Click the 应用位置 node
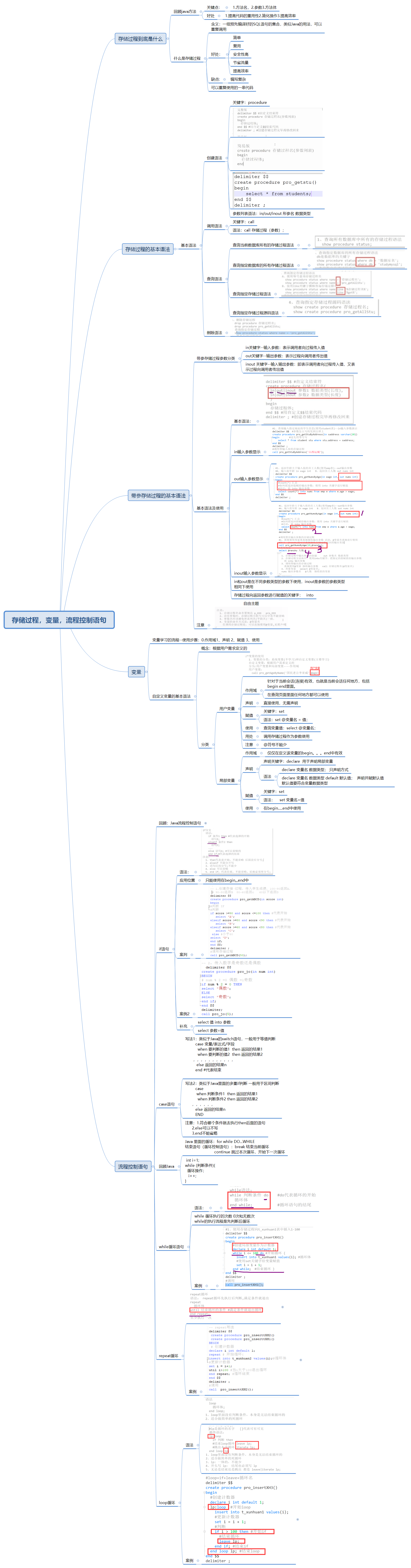The height and width of the screenshot is (1568, 411). [x=187, y=880]
